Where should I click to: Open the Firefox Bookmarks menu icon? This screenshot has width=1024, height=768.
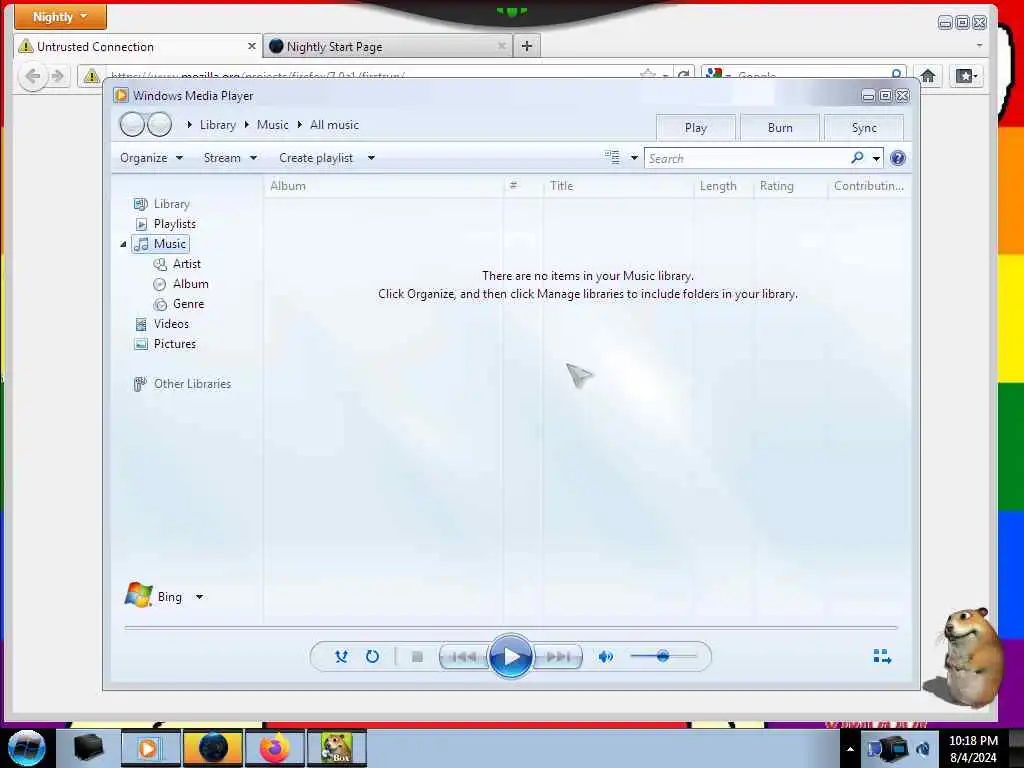coord(967,76)
